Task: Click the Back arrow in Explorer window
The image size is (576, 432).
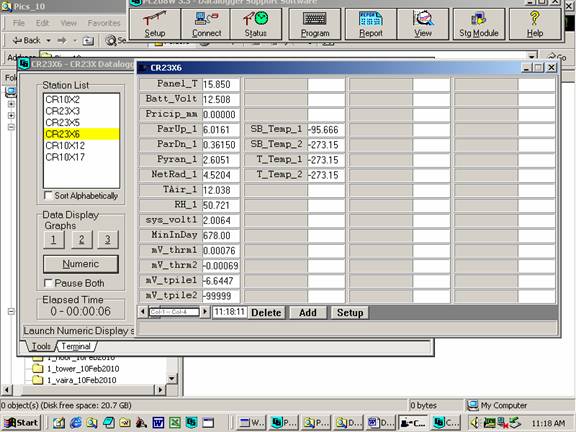Action: point(26,40)
